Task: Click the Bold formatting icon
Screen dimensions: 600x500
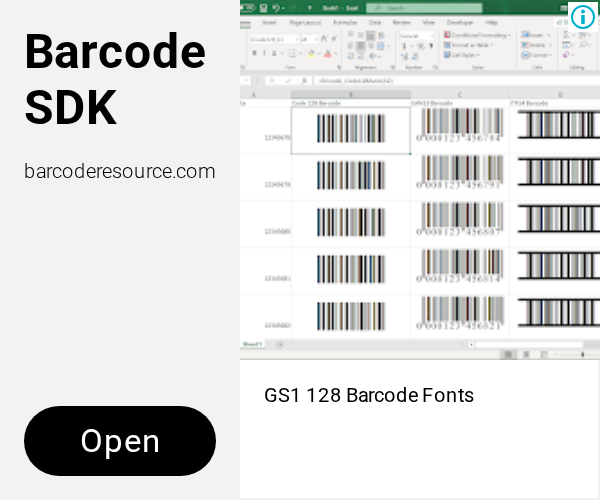Action: click(x=254, y=53)
